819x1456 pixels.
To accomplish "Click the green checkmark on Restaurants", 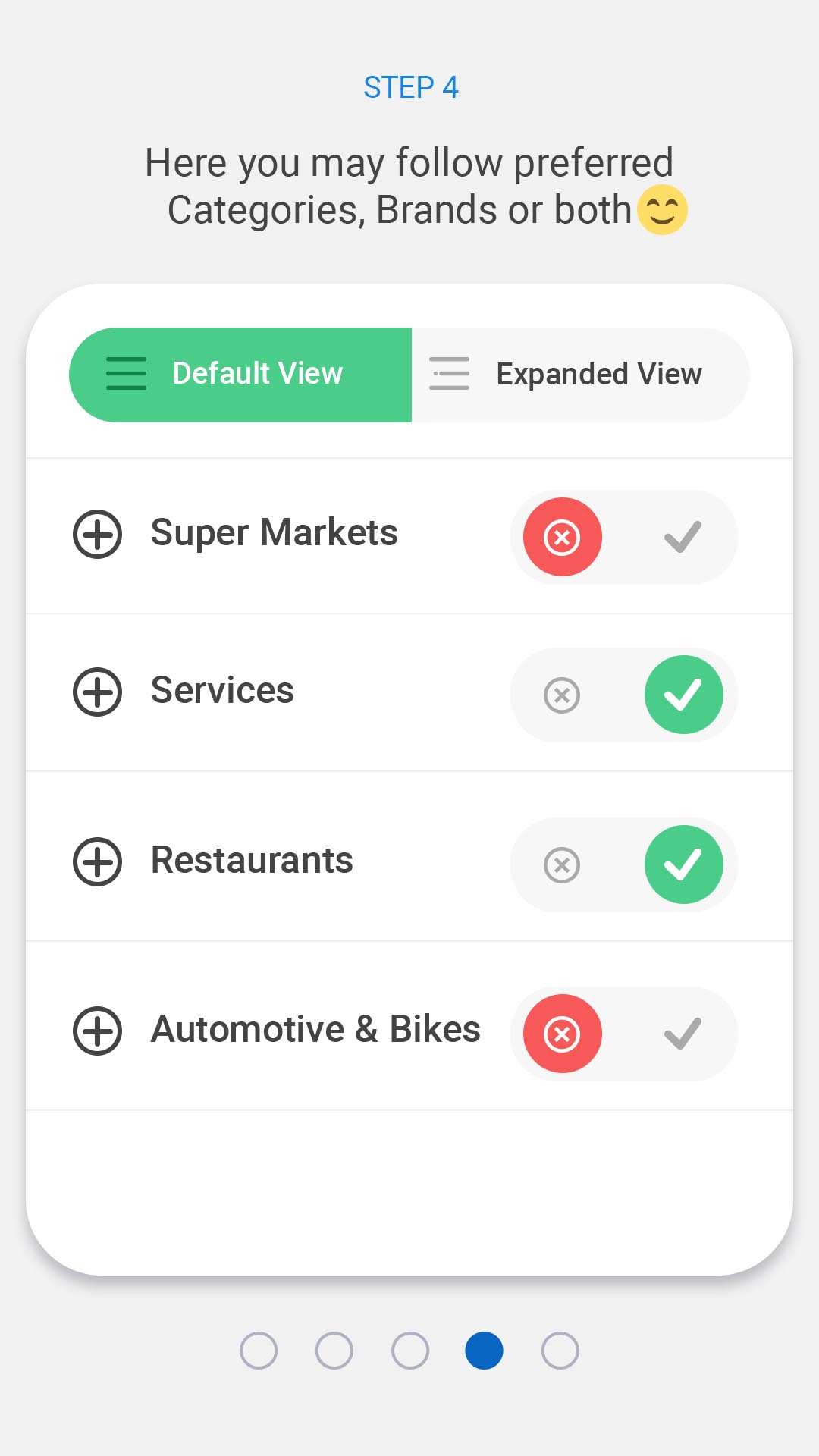I will pyautogui.click(x=683, y=864).
